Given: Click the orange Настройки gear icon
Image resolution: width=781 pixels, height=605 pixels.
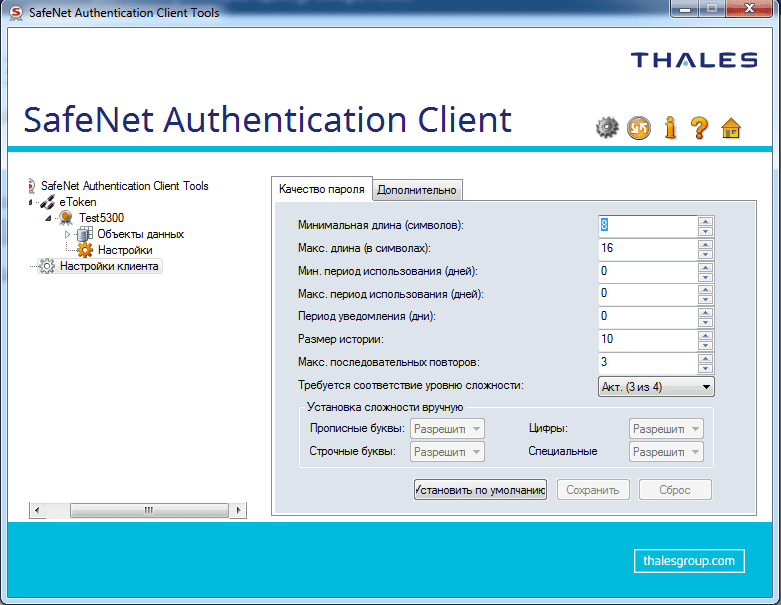Looking at the screenshot, I should tap(85, 250).
